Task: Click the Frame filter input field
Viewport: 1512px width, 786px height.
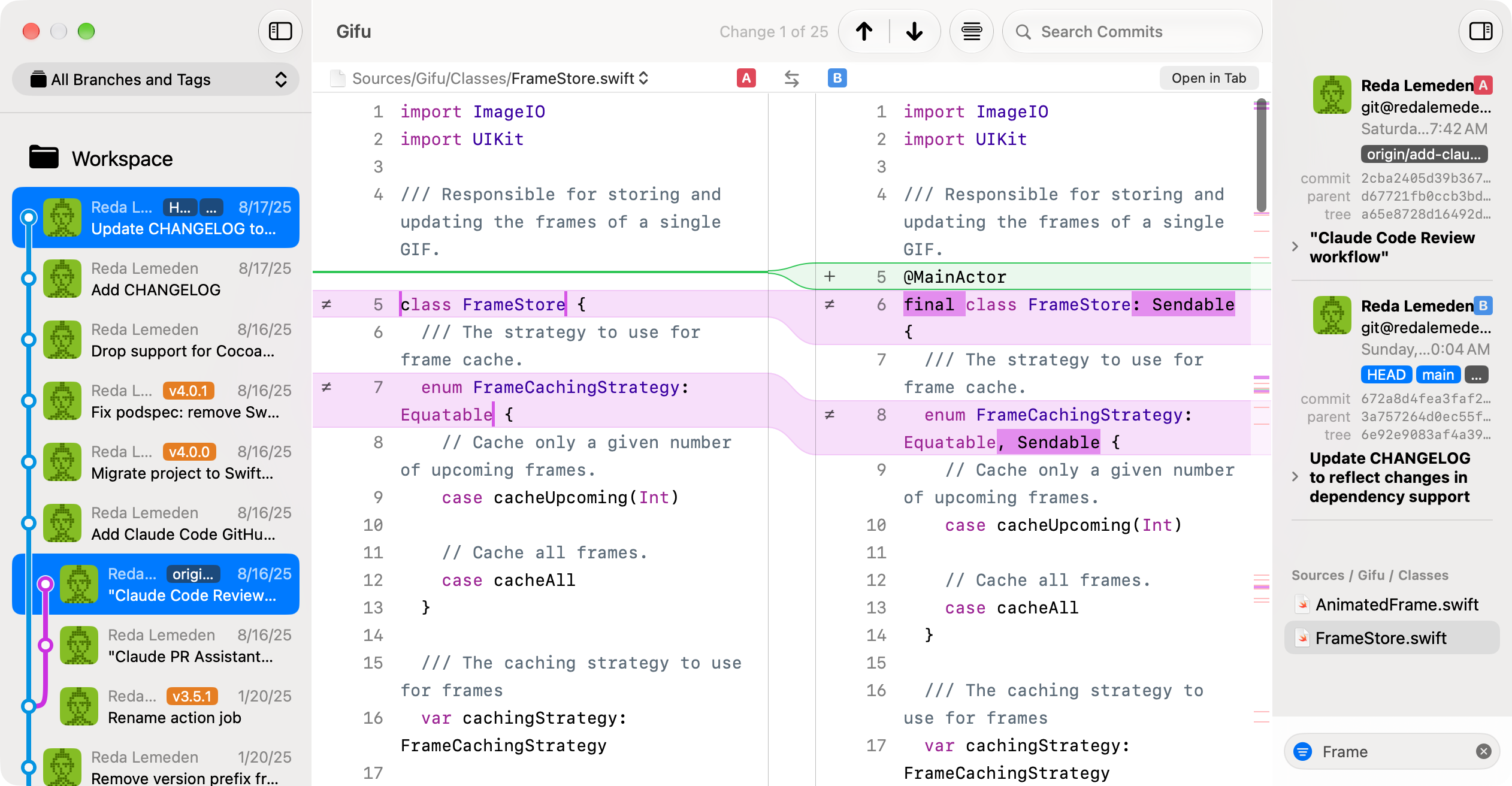Action: [1392, 751]
